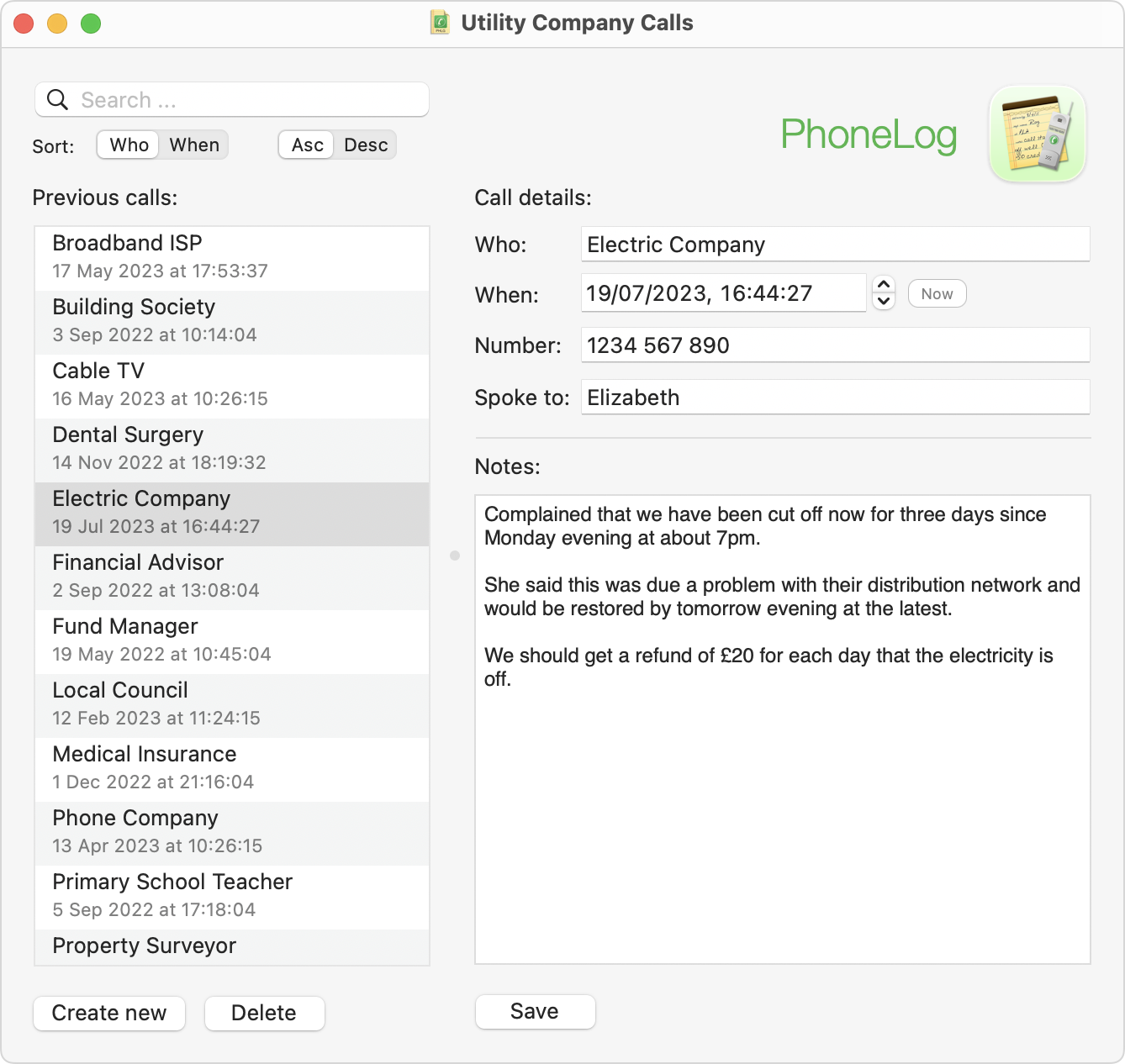Image resolution: width=1125 pixels, height=1064 pixels.
Task: Click the magnifying glass search icon
Action: coord(57,99)
